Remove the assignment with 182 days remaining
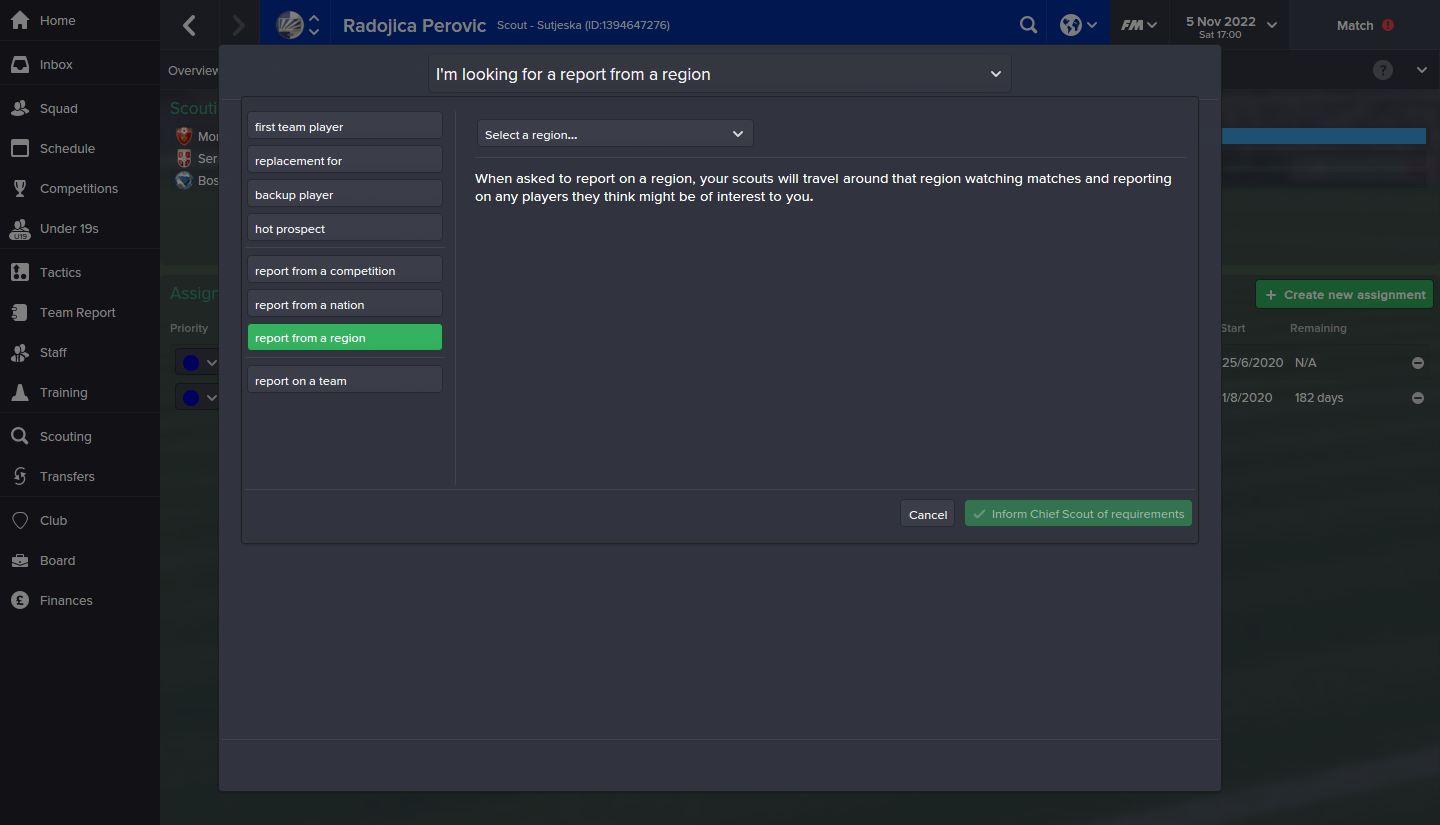The height and width of the screenshot is (825, 1440). (1417, 398)
